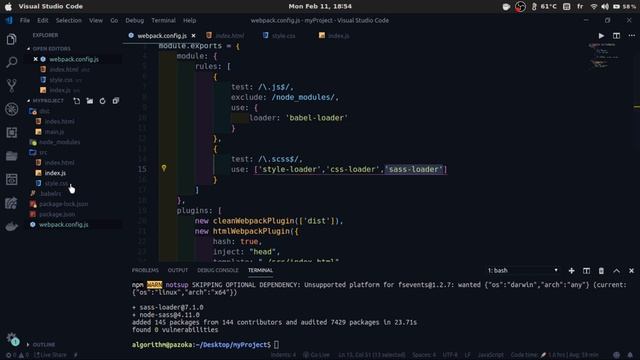Open editor More Actions ellipsis
640x360 pixels.
pyautogui.click(x=631, y=36)
